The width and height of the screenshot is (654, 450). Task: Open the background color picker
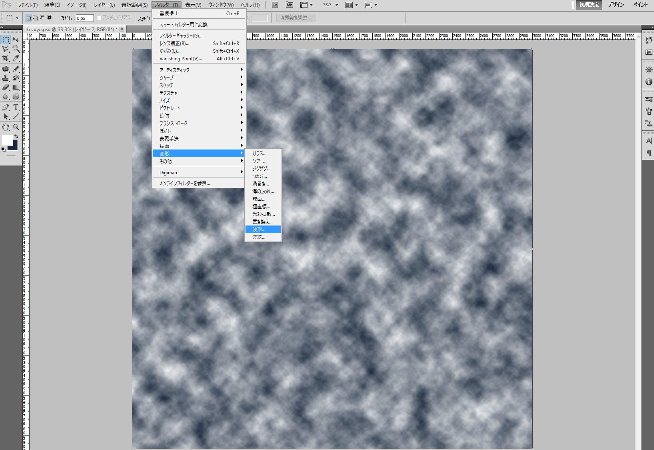14,146
